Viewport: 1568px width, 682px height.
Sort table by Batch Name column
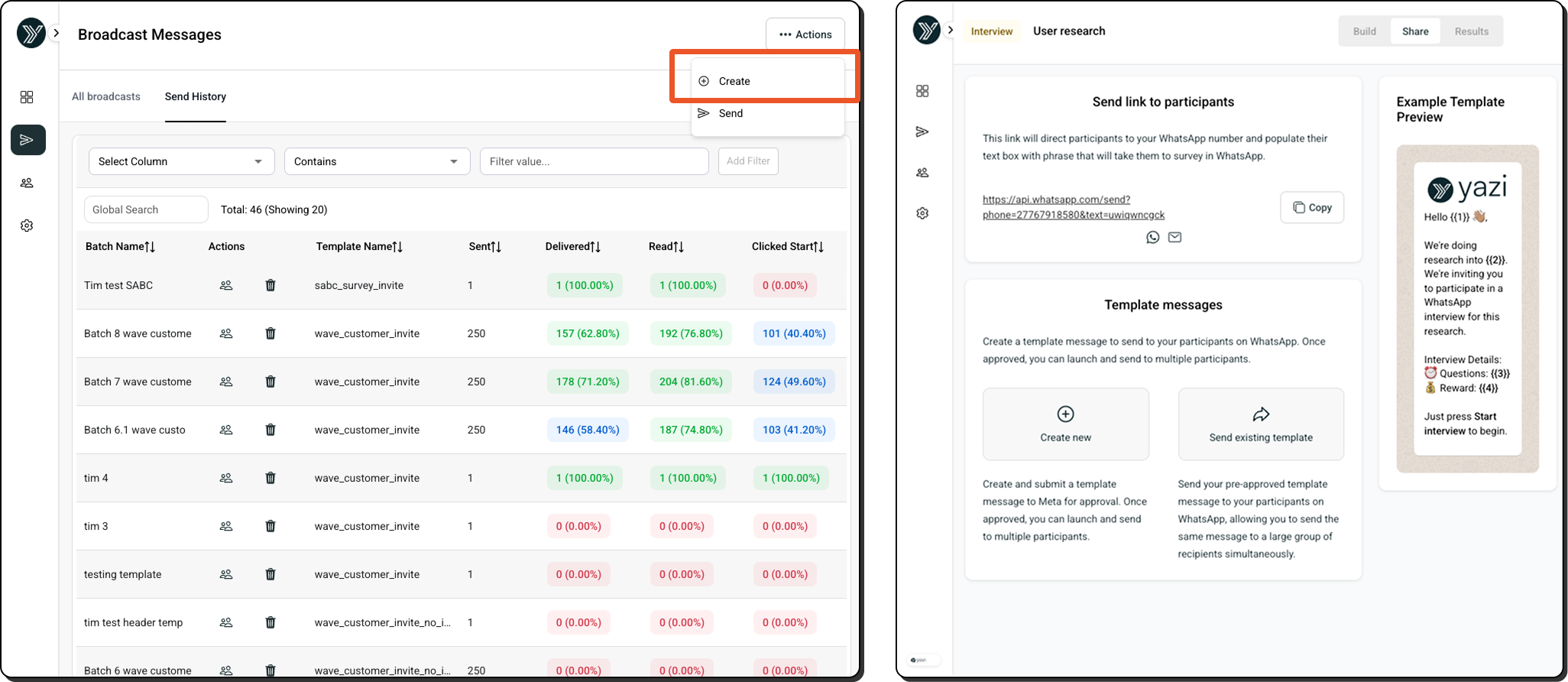coord(120,246)
